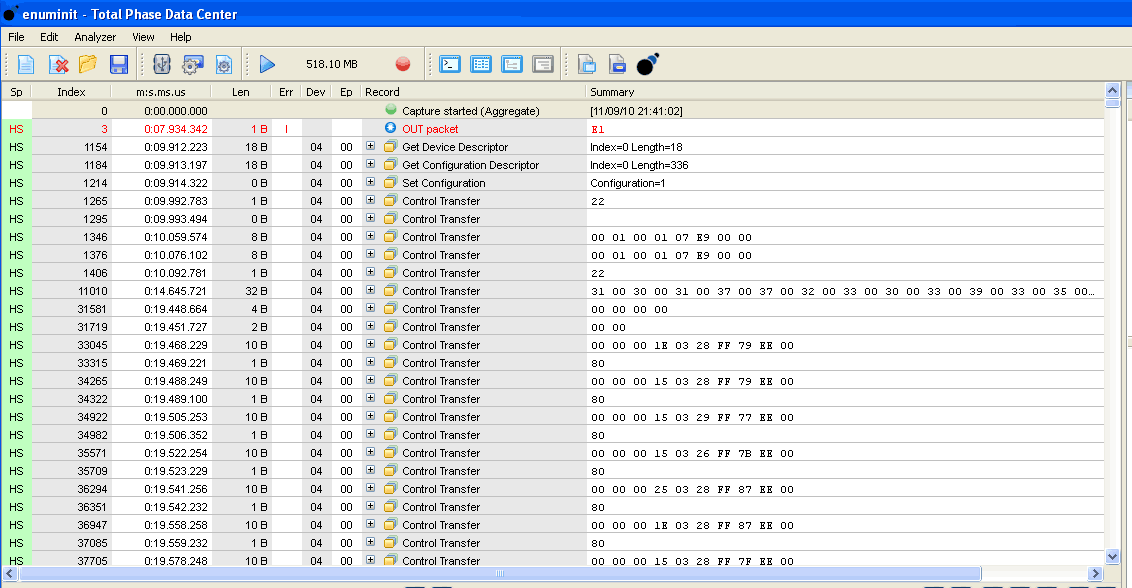
Task: Click index cell 35571
Action: (92, 453)
